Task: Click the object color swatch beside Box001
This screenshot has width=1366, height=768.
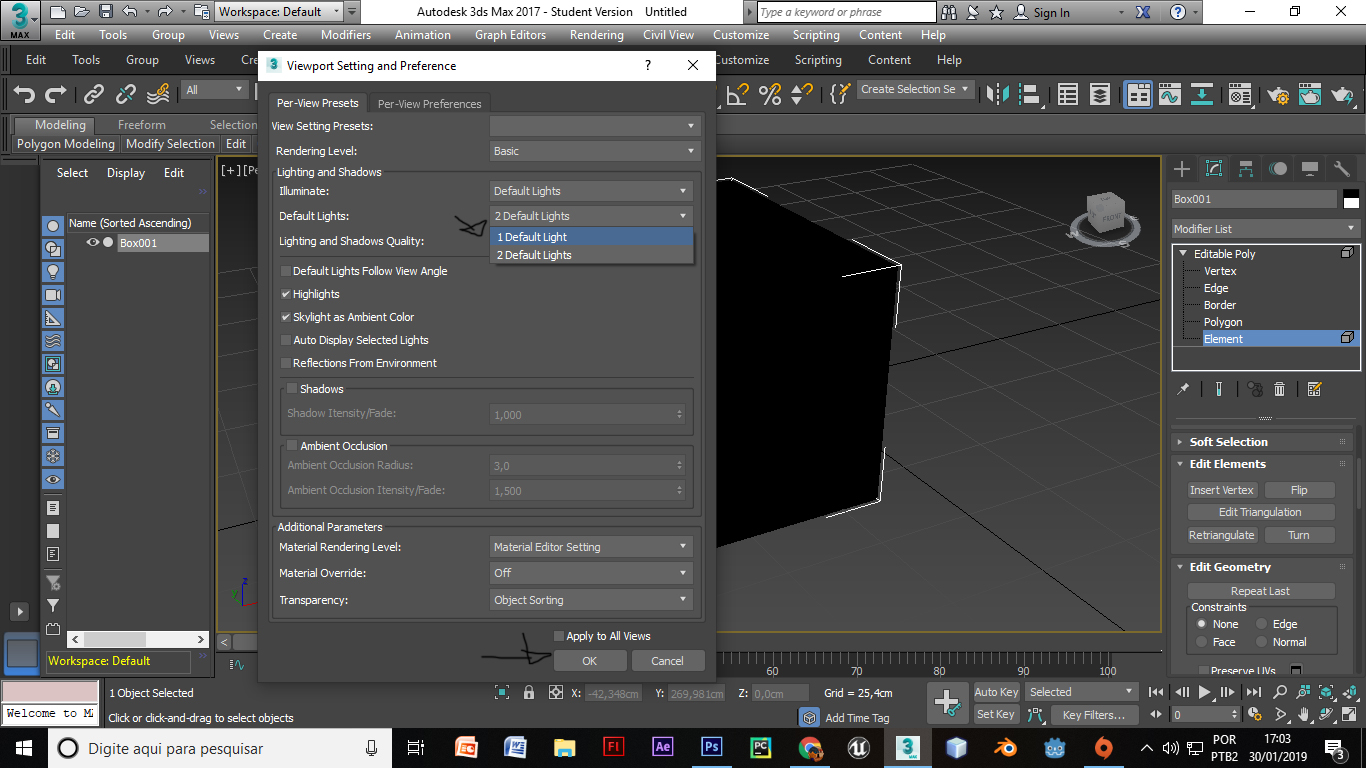Action: tap(1351, 199)
